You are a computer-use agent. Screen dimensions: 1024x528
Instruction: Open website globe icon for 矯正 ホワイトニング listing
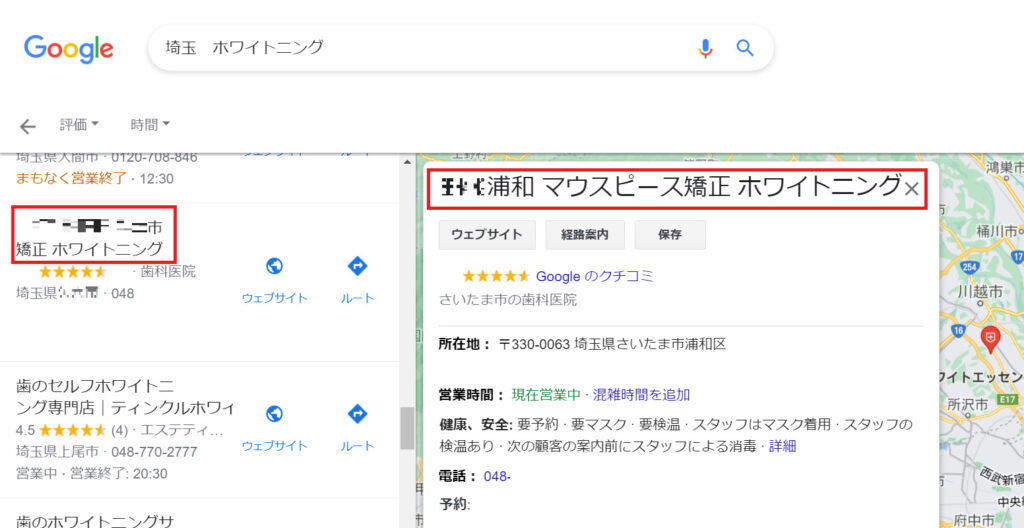tap(274, 267)
